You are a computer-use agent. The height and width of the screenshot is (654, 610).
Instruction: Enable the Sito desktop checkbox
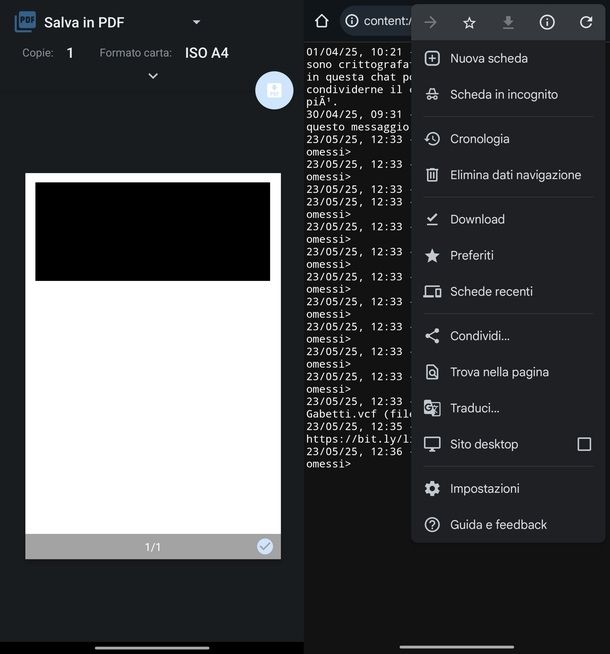pos(584,444)
